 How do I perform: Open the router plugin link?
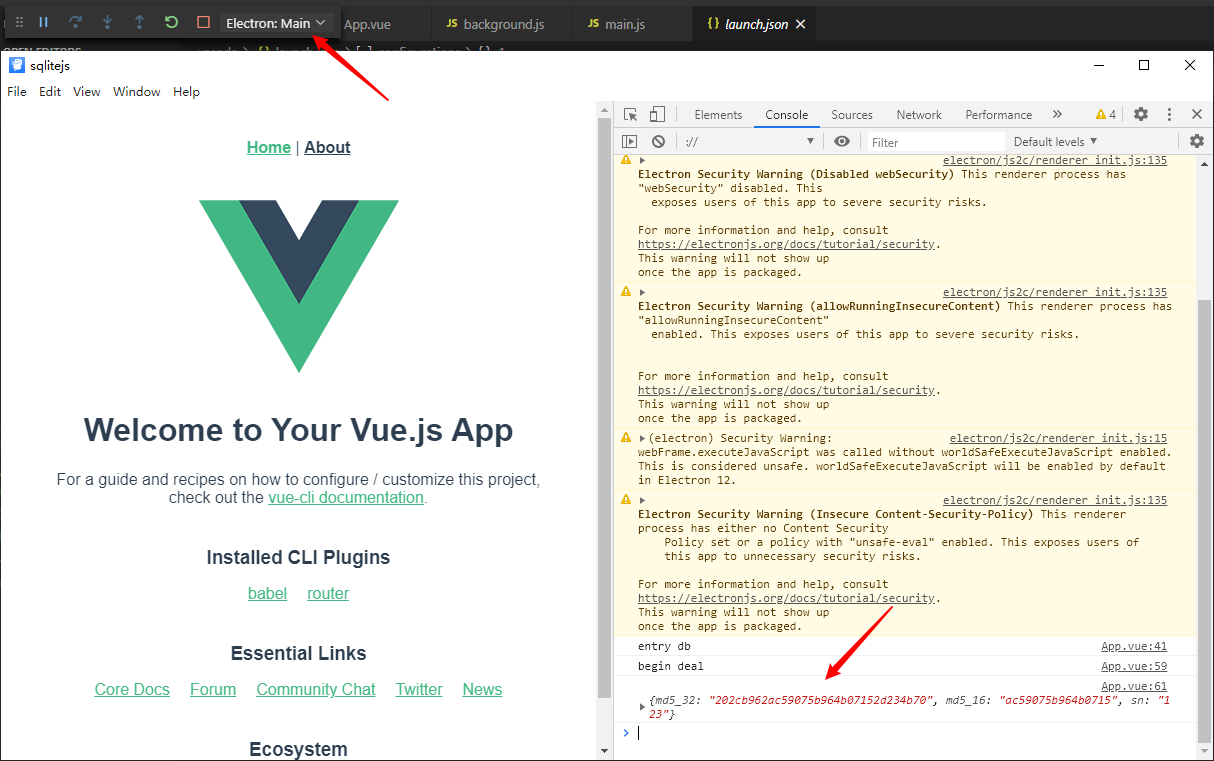coord(328,594)
